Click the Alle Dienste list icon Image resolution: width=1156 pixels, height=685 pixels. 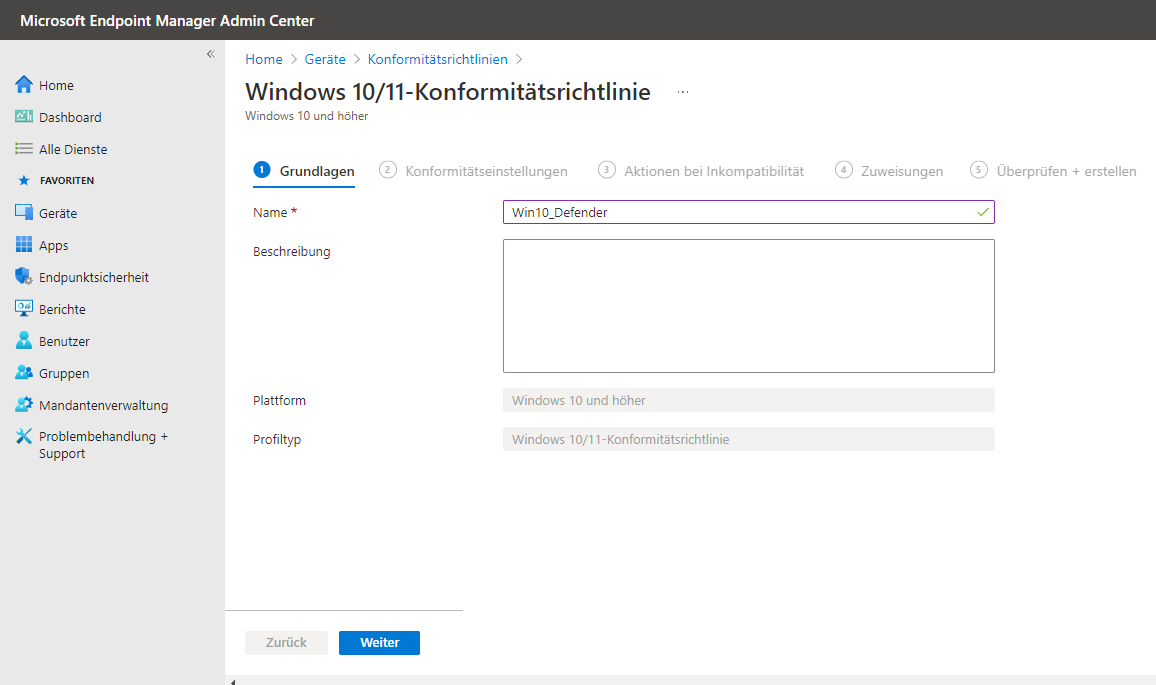point(24,149)
